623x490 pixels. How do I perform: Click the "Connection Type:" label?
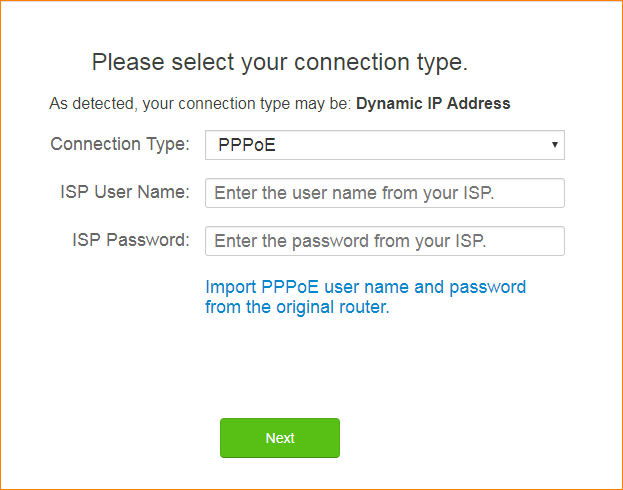120,144
